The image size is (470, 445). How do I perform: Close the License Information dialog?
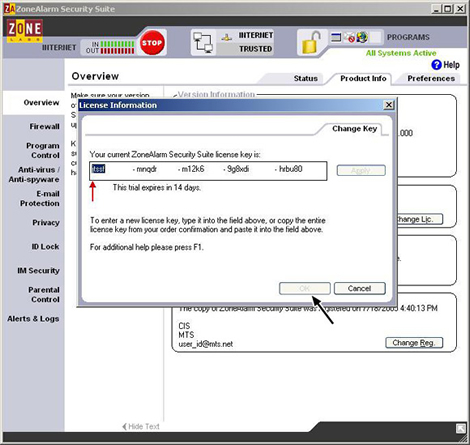pyautogui.click(x=388, y=105)
